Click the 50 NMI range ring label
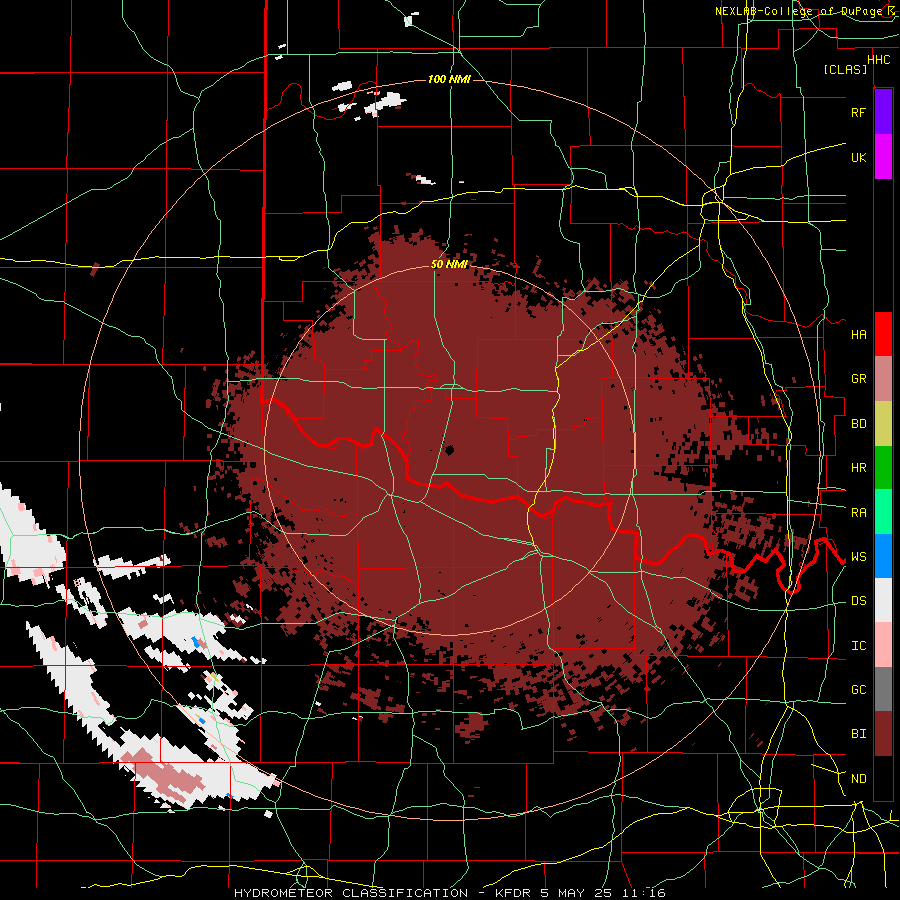900x900 pixels. (449, 264)
